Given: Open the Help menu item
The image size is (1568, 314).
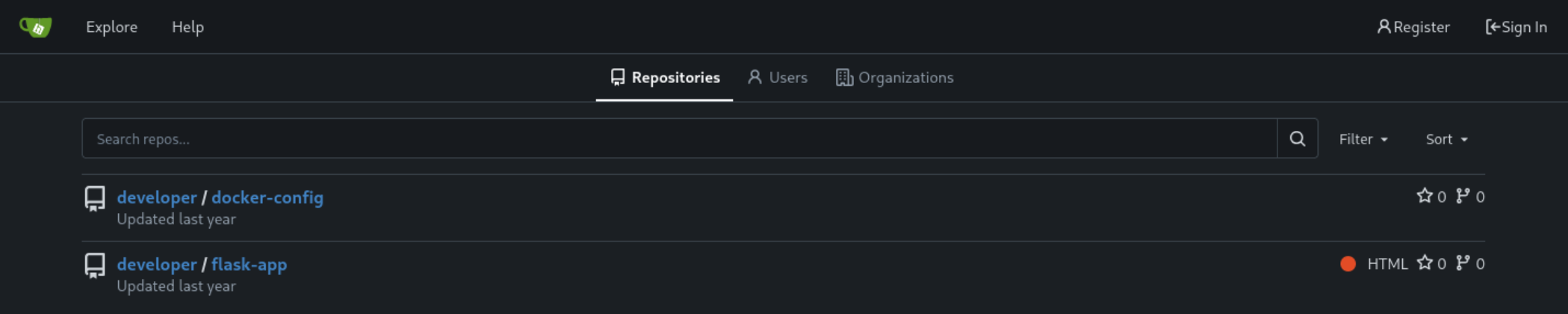Looking at the screenshot, I should coord(188,27).
